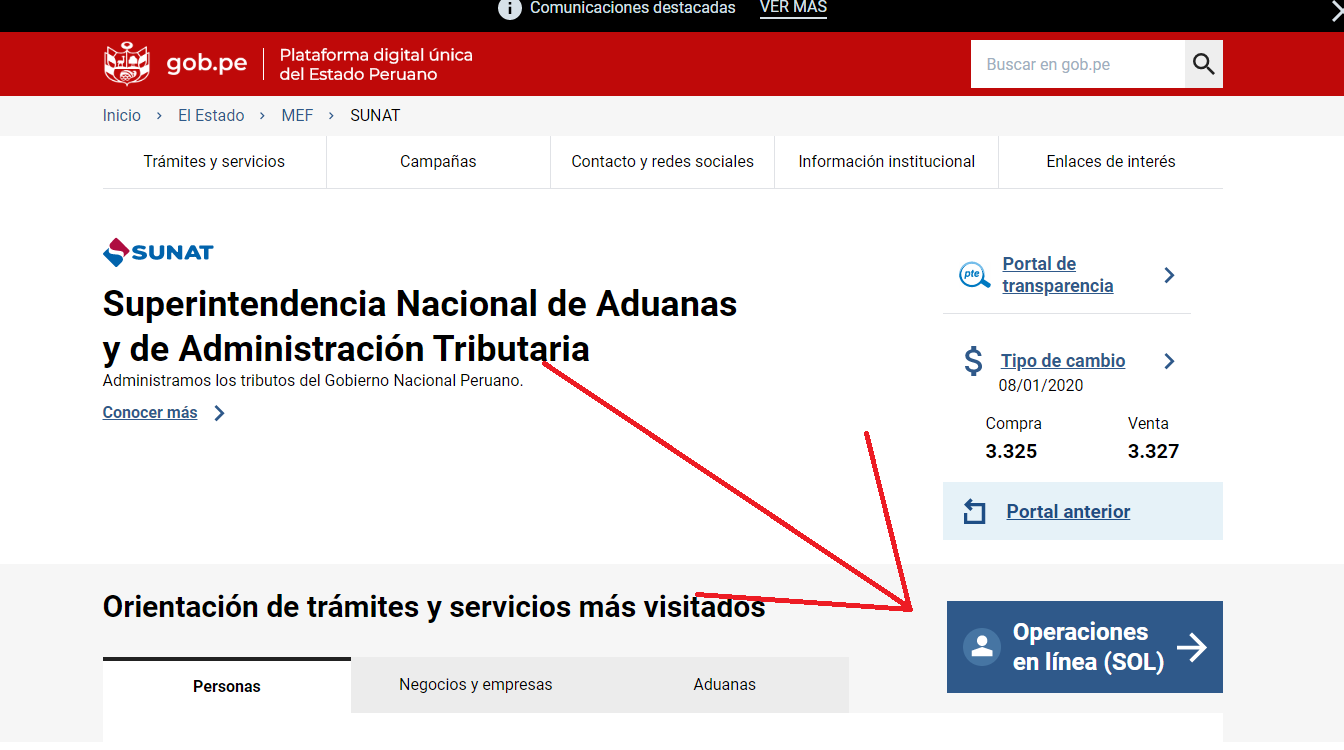The height and width of the screenshot is (750, 1344).
Task: Click the magnifying glass search button
Action: click(1204, 64)
